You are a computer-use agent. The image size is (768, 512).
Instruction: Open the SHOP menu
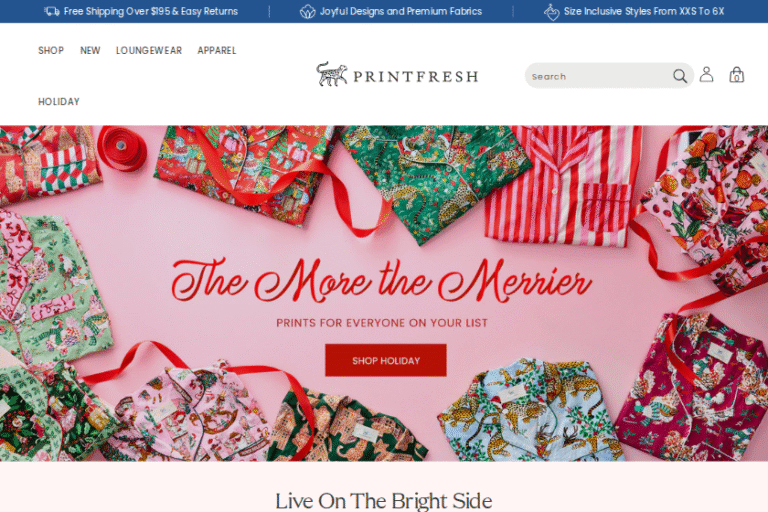(x=51, y=50)
